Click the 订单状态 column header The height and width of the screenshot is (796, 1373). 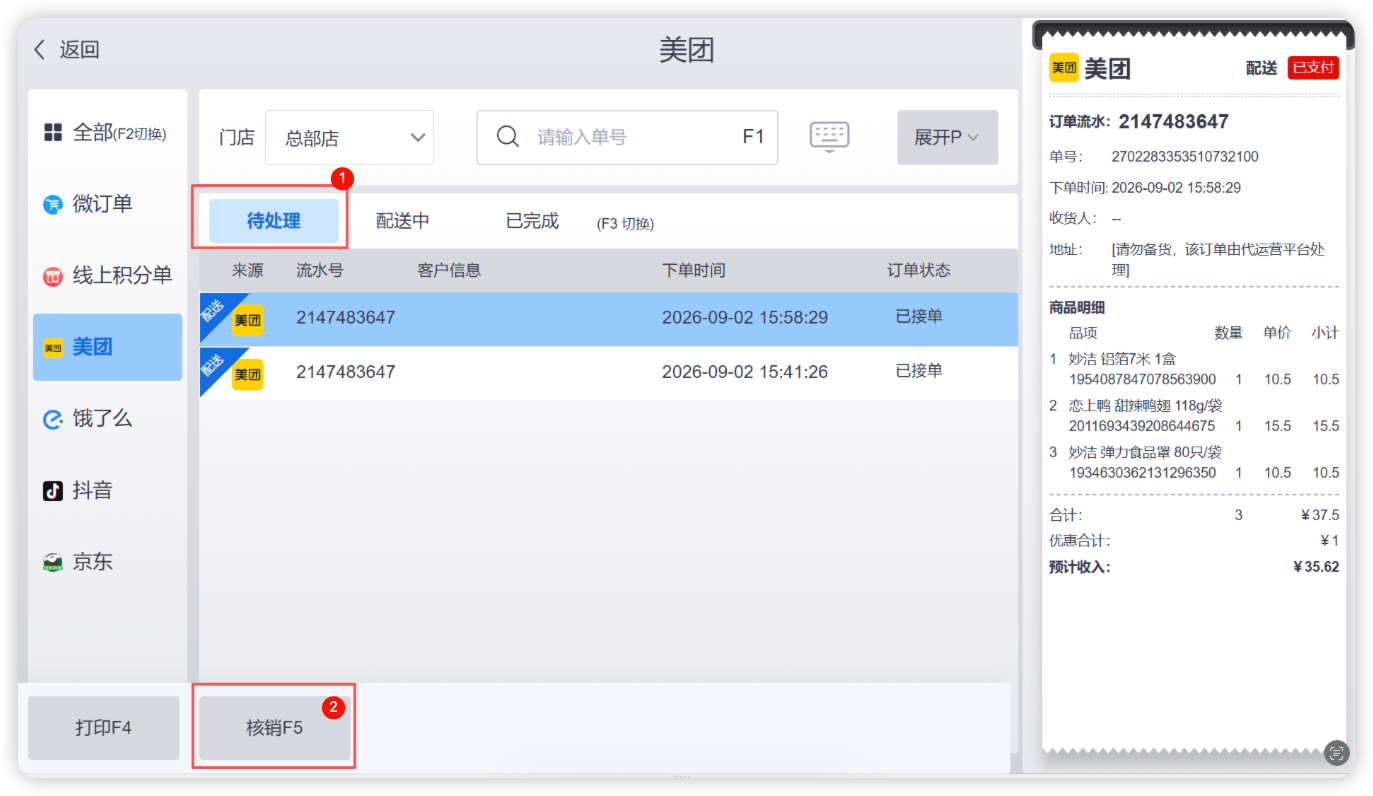[919, 270]
